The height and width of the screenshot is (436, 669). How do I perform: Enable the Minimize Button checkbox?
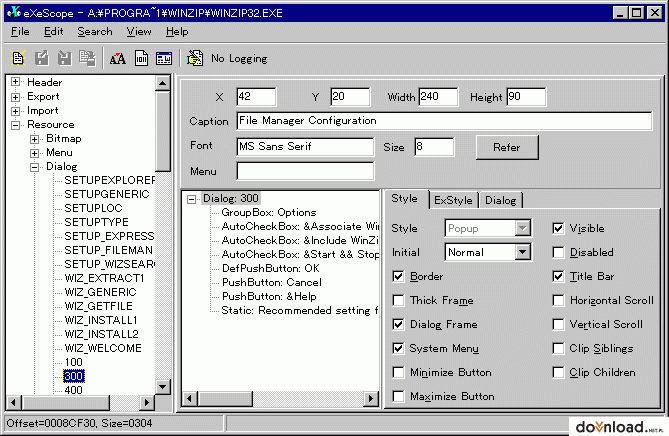398,372
